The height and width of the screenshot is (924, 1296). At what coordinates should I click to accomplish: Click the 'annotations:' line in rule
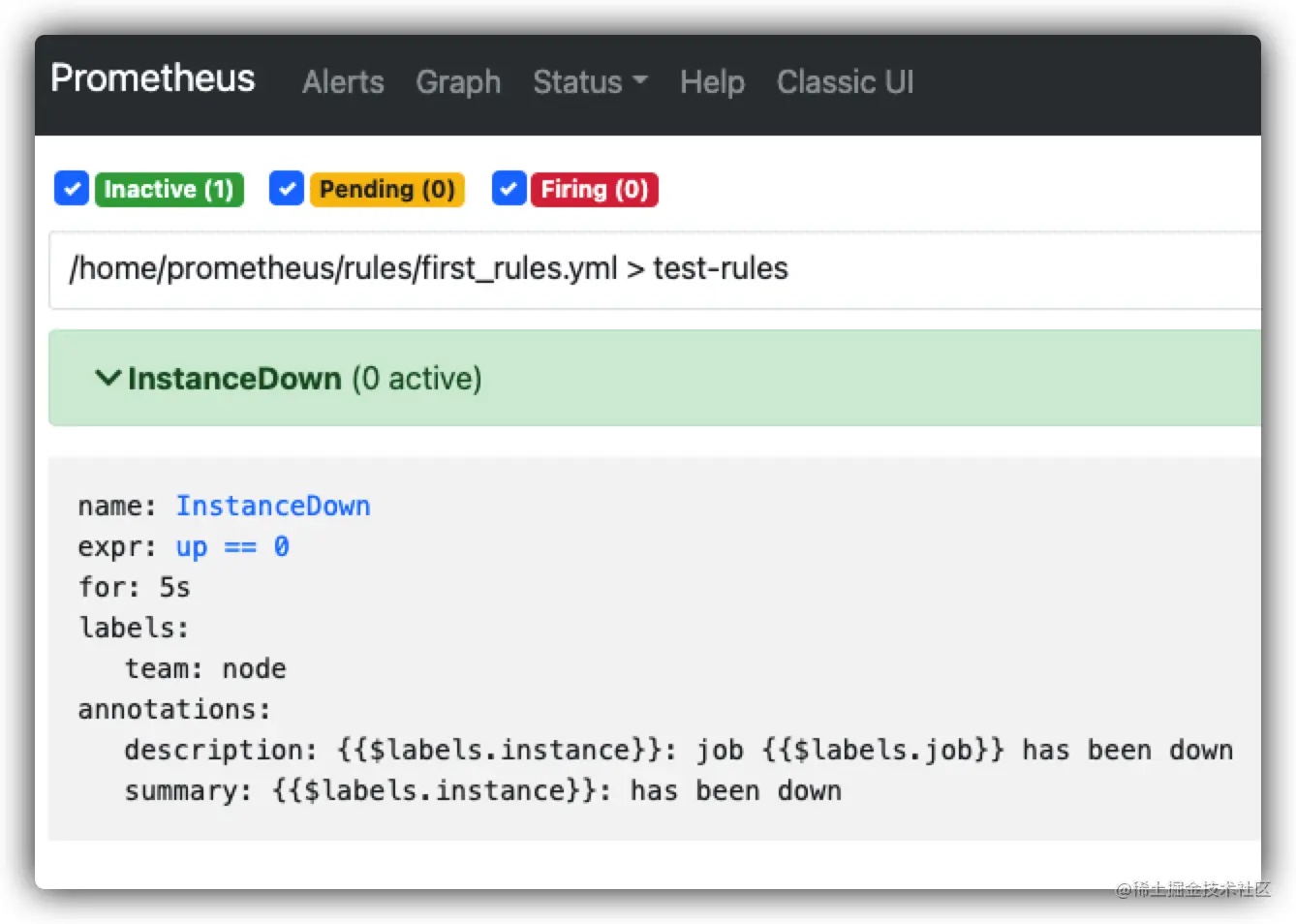click(x=174, y=710)
